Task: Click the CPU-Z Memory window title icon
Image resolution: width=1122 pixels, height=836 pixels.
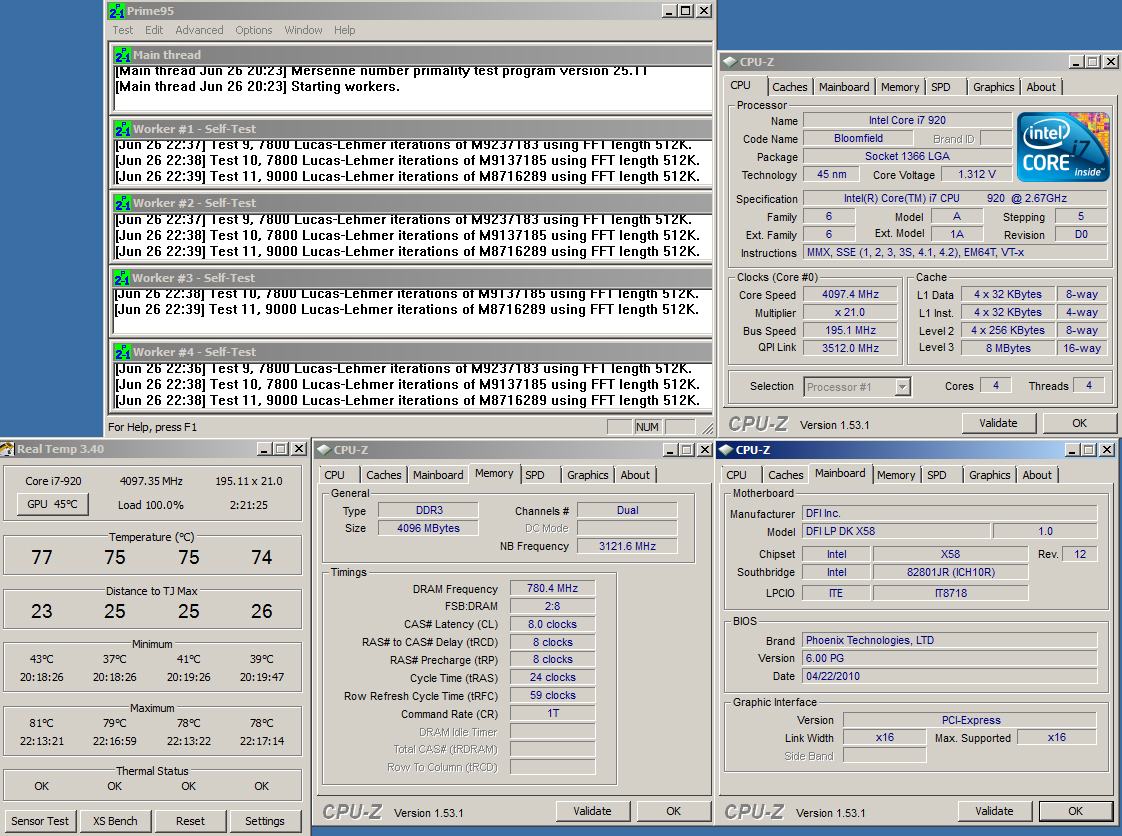Action: 324,449
